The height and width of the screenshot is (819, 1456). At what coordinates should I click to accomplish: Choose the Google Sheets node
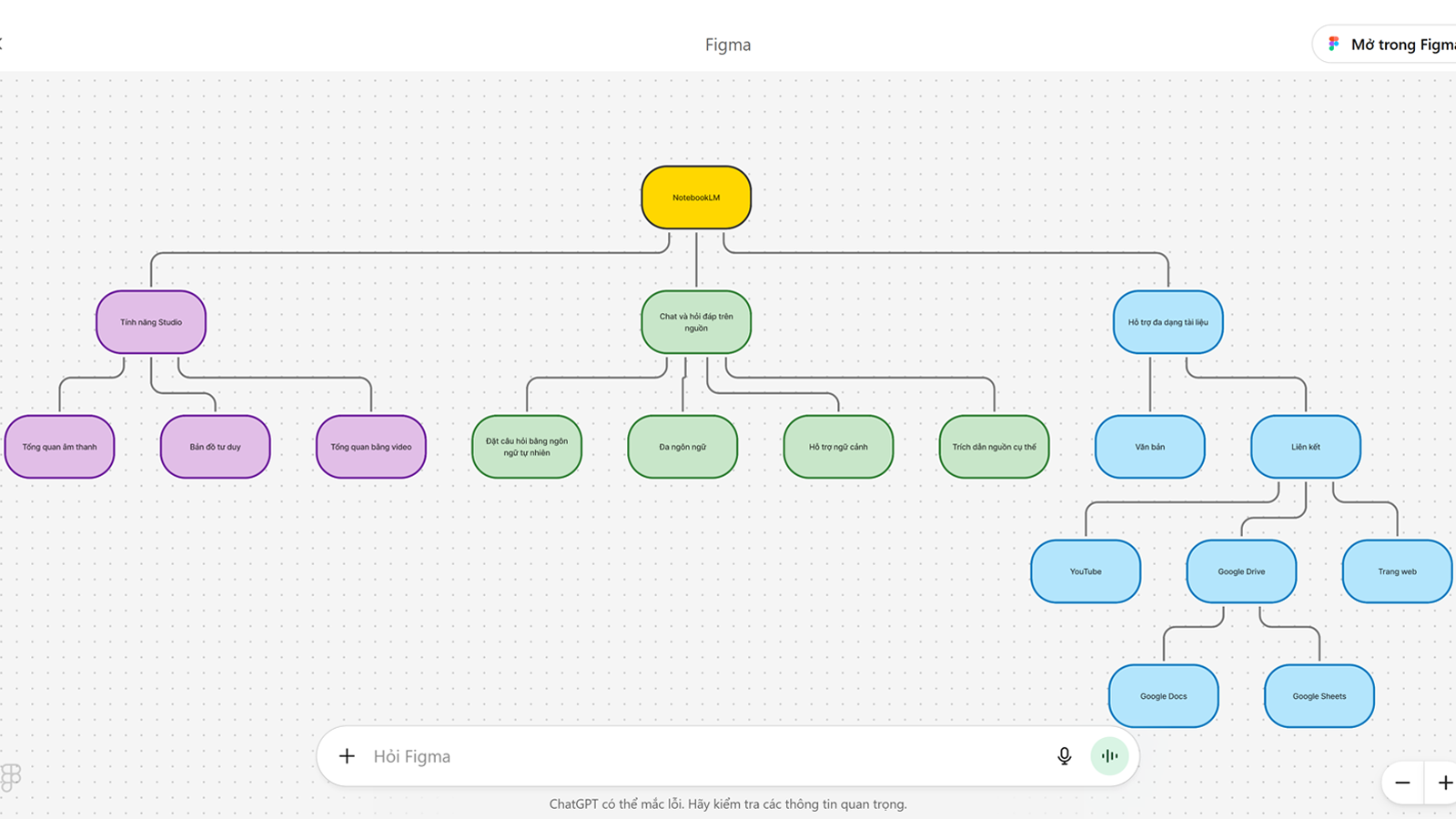(1319, 696)
